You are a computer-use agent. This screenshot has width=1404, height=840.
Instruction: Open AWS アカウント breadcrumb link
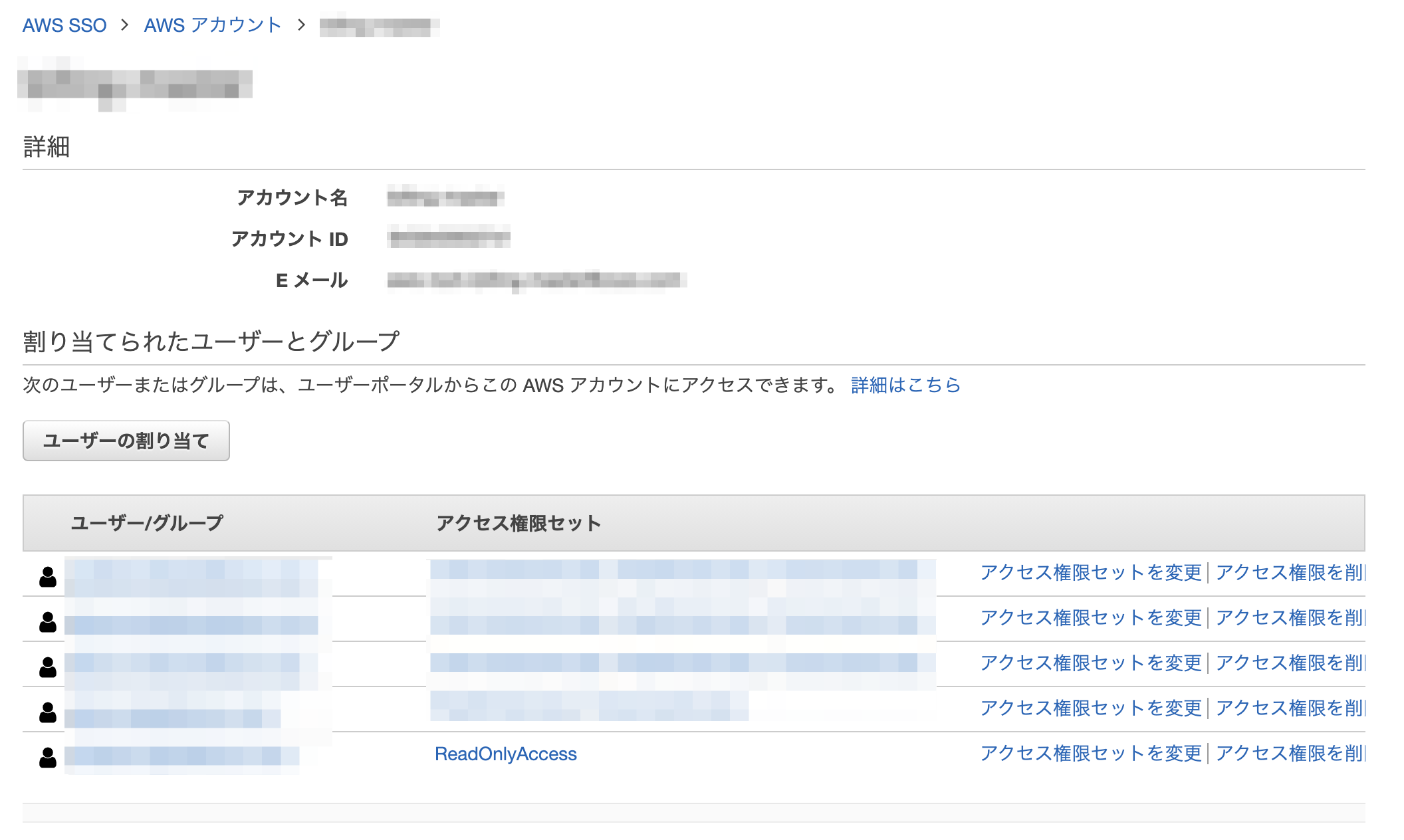pos(213,25)
